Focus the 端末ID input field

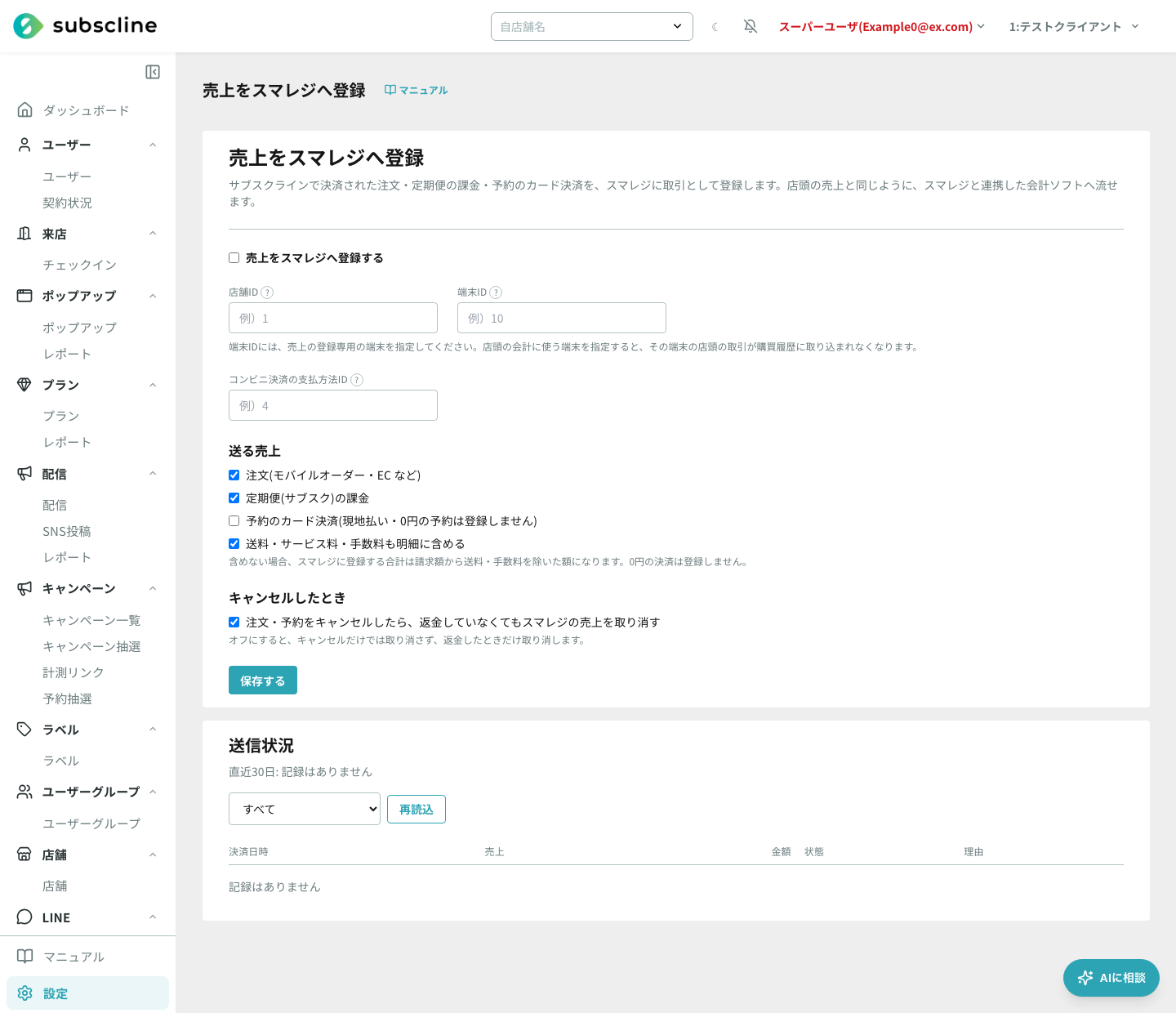click(562, 318)
